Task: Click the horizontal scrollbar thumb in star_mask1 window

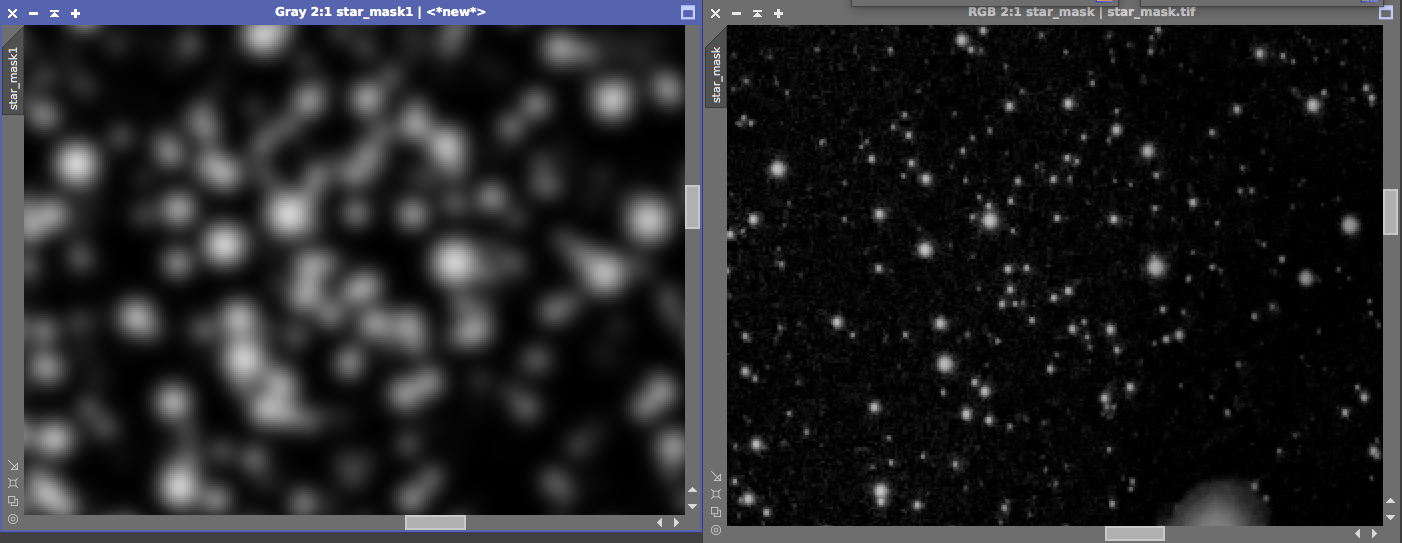Action: (435, 522)
